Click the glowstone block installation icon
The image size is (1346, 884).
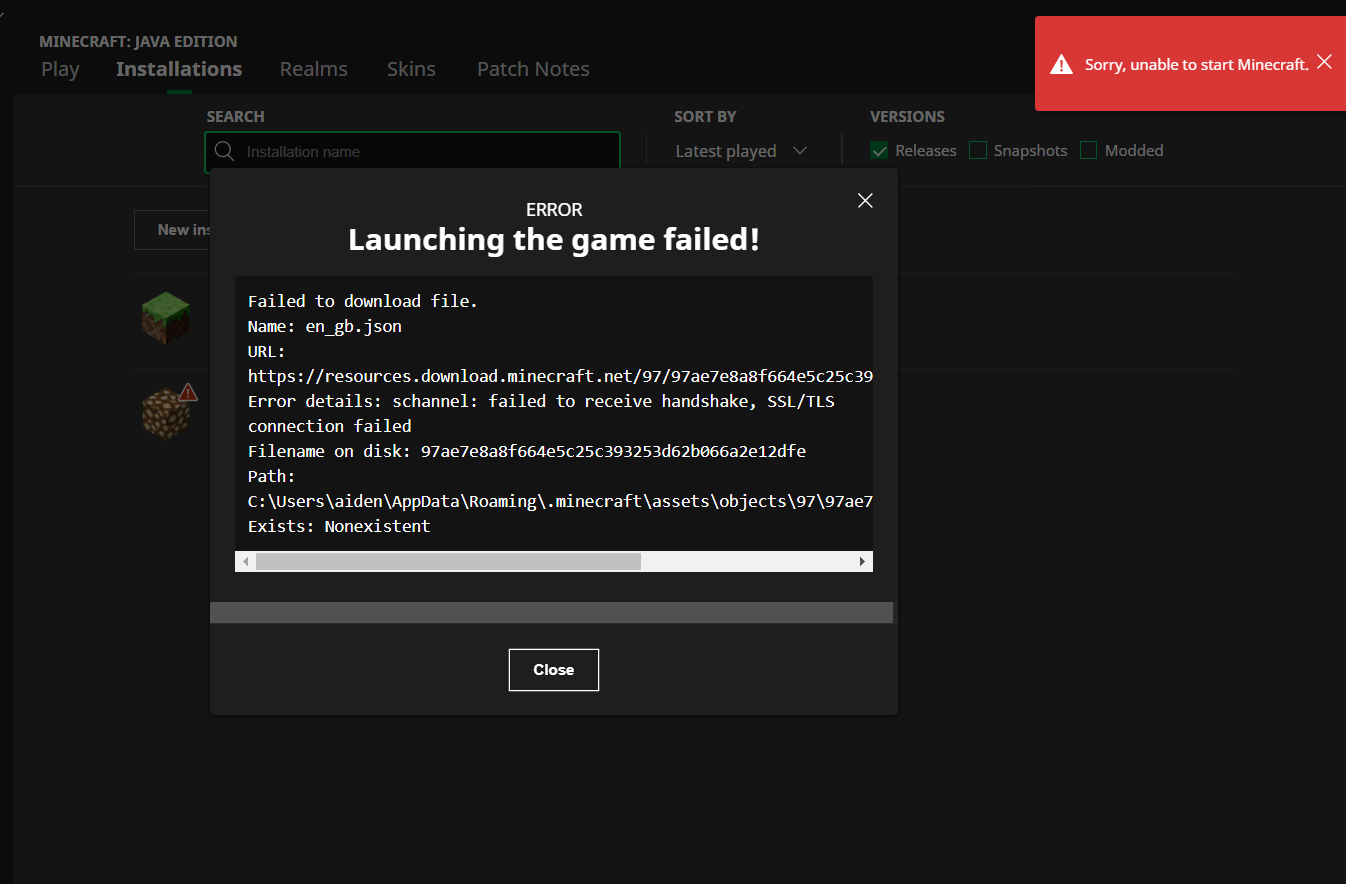[x=165, y=413]
